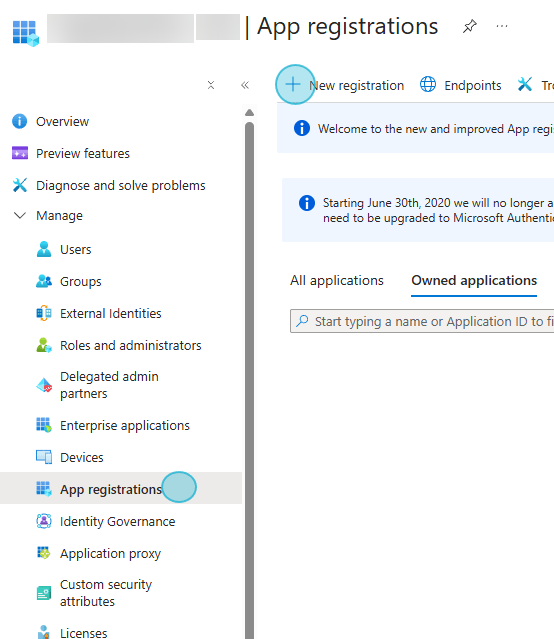Switch to Owned applications tab
554x639 pixels.
(x=474, y=280)
